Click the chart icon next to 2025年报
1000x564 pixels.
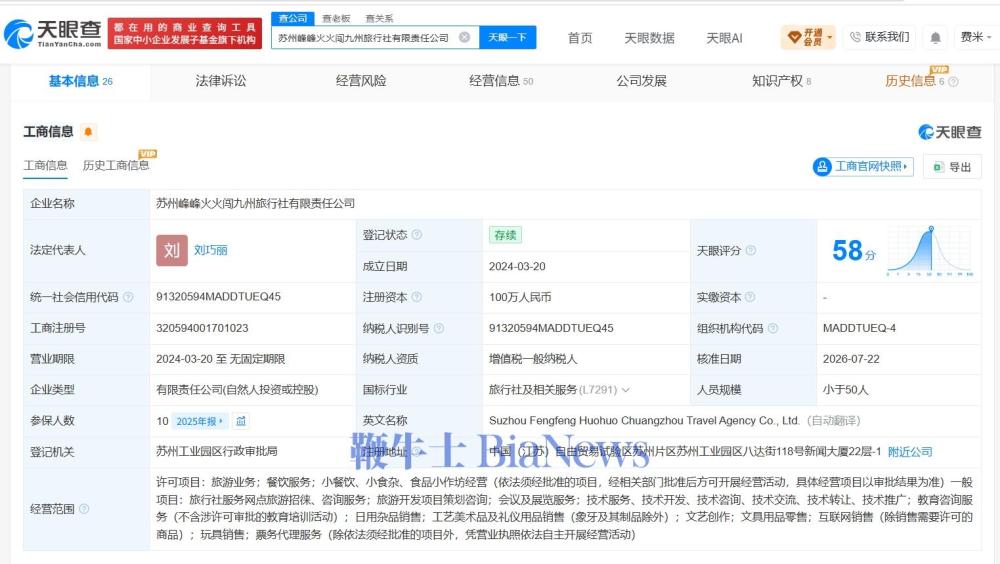click(x=240, y=421)
